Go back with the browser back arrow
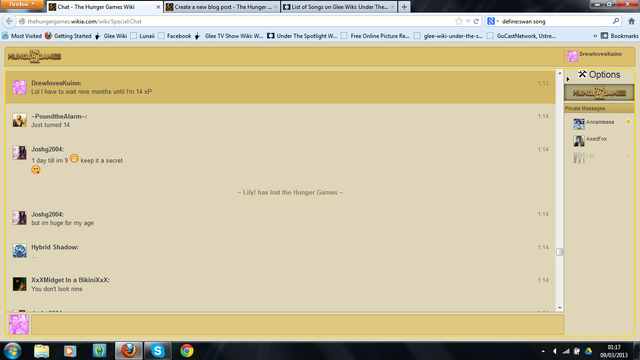640x360 pixels. pyautogui.click(x=9, y=21)
